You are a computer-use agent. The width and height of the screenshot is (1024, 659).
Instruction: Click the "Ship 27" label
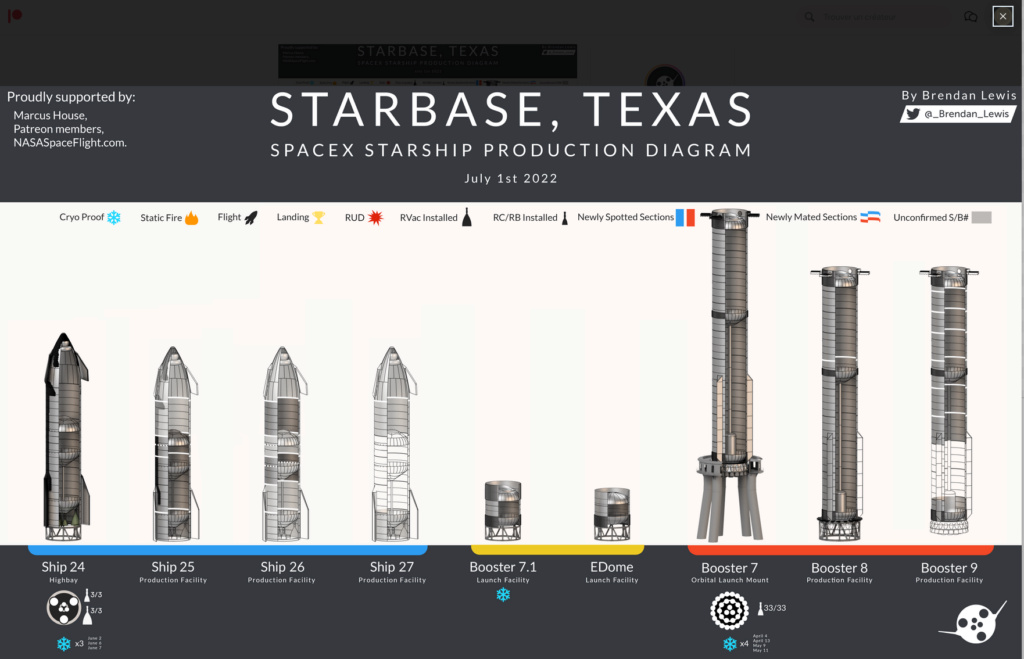tap(392, 567)
